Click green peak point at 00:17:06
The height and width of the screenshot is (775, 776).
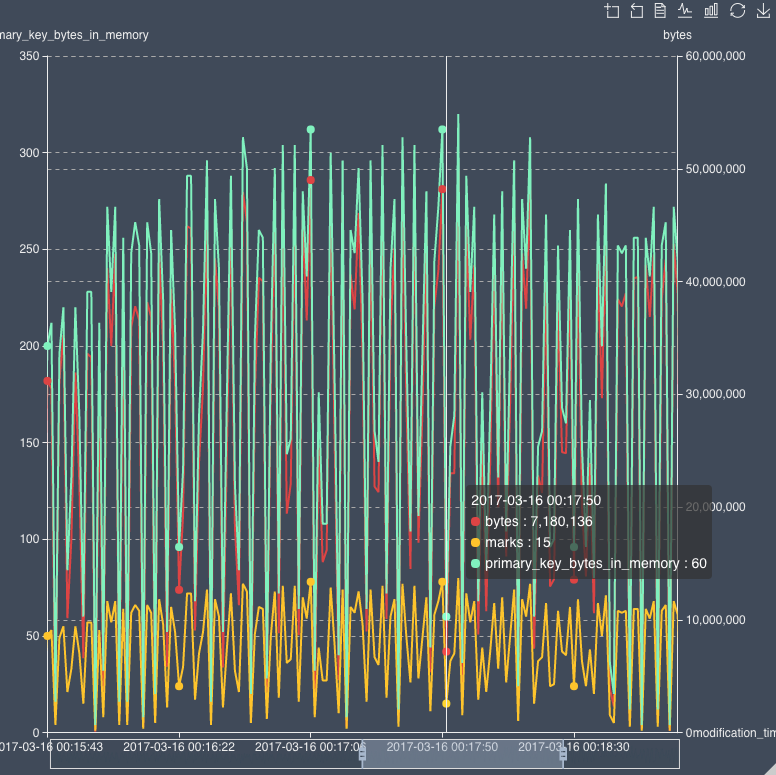click(311, 129)
